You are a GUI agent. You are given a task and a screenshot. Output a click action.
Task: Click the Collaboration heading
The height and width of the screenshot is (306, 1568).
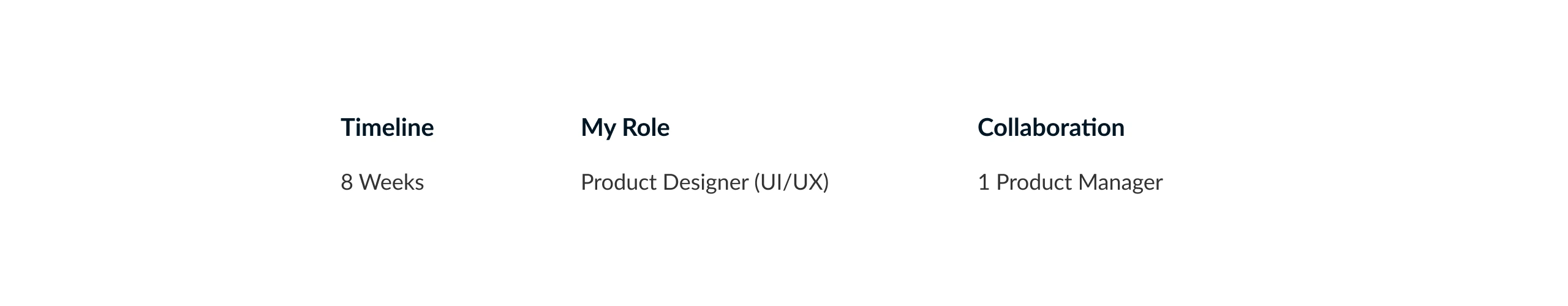1050,127
